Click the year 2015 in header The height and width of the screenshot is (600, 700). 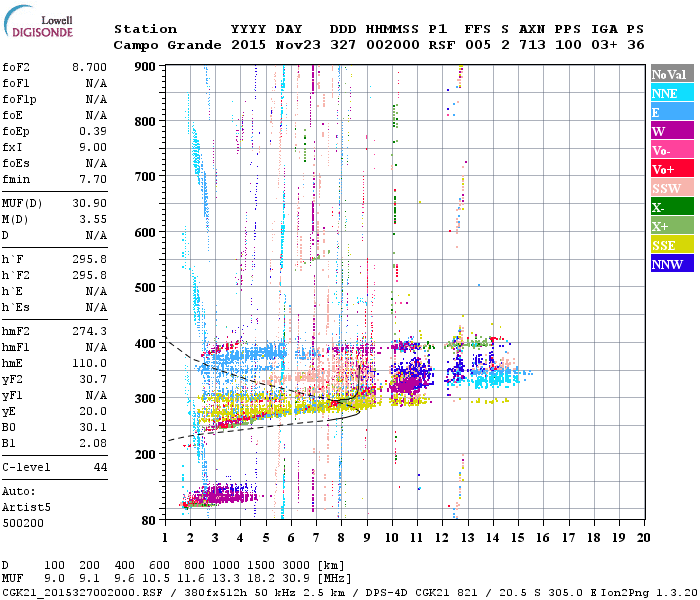click(249, 45)
